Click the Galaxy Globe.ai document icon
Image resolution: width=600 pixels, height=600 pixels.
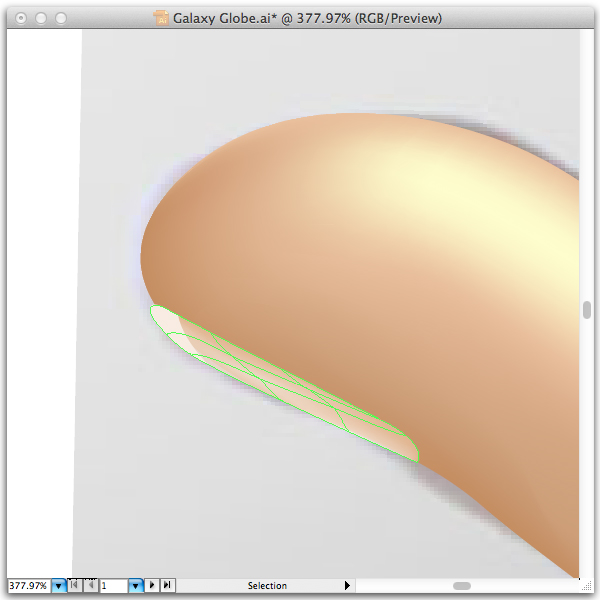pos(161,18)
